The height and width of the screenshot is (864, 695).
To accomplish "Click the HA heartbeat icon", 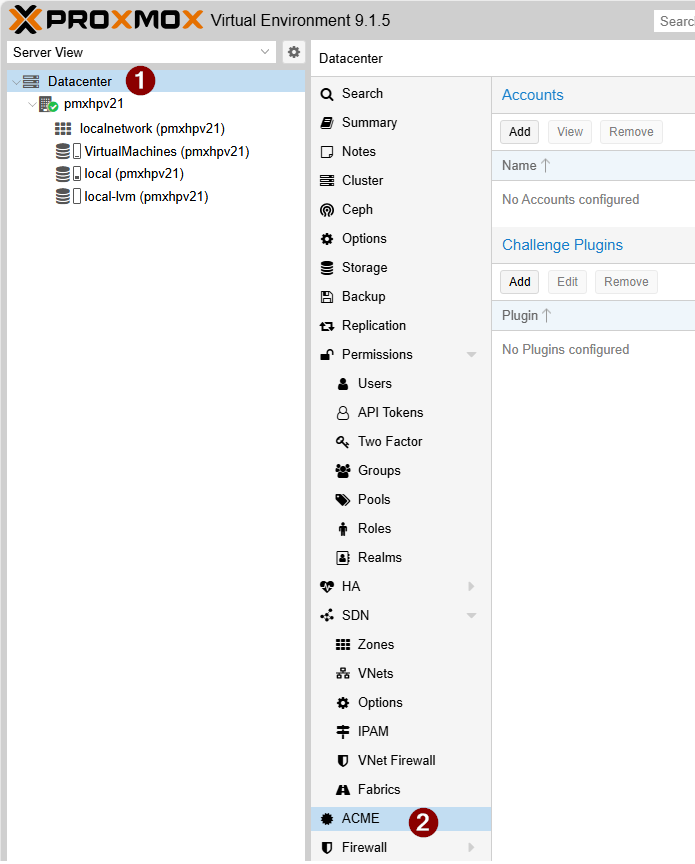I will click(326, 587).
